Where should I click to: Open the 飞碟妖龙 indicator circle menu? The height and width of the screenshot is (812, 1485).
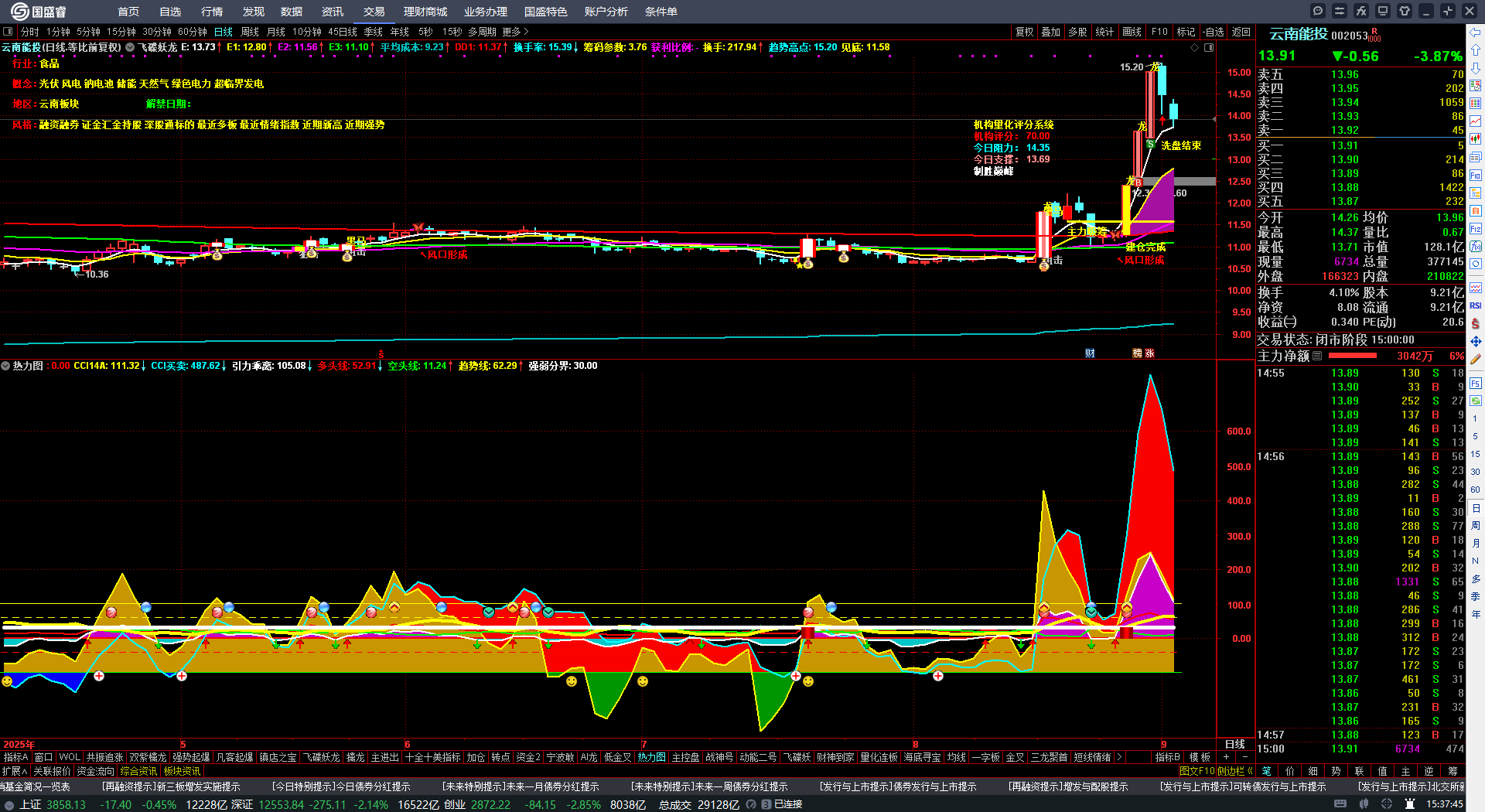pos(130,47)
